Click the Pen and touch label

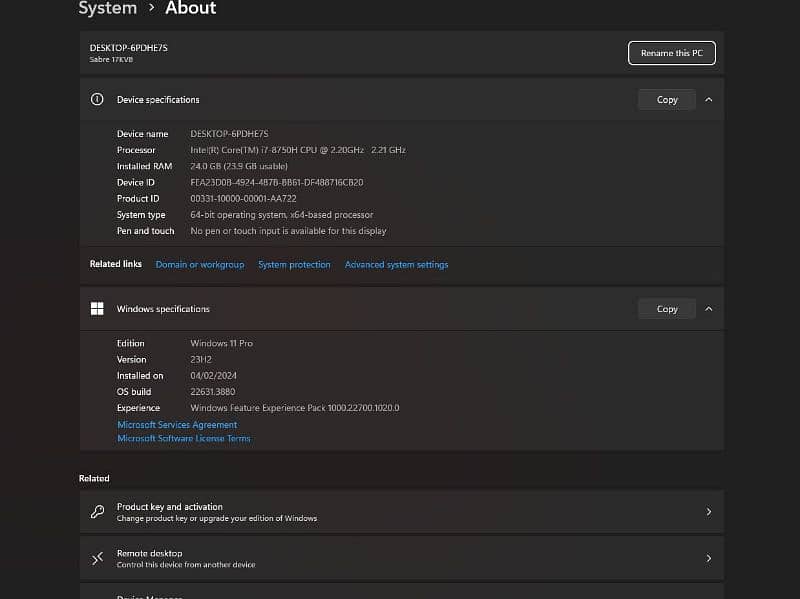tap(145, 231)
